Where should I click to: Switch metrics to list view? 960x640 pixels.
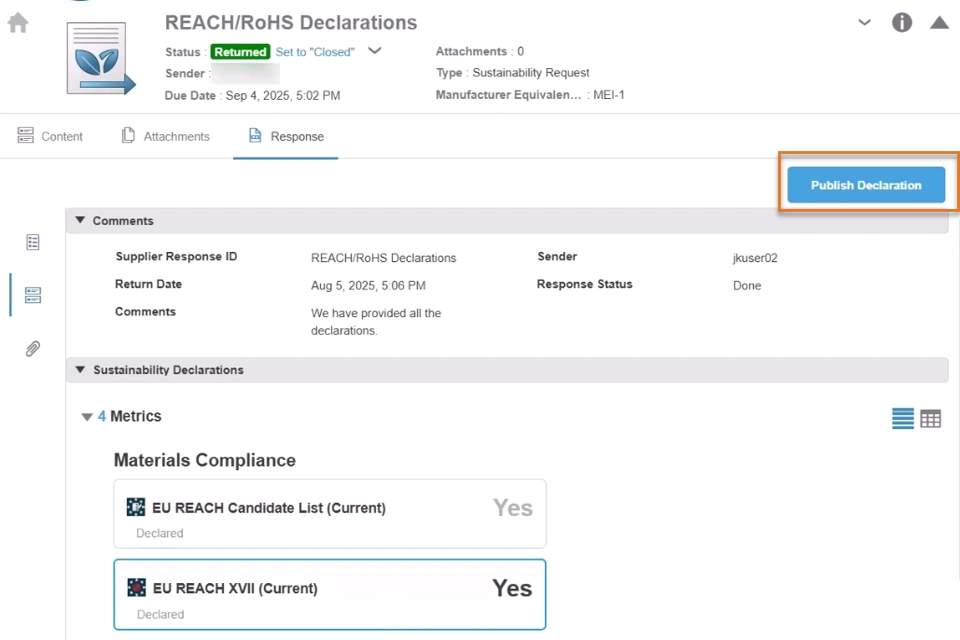903,419
